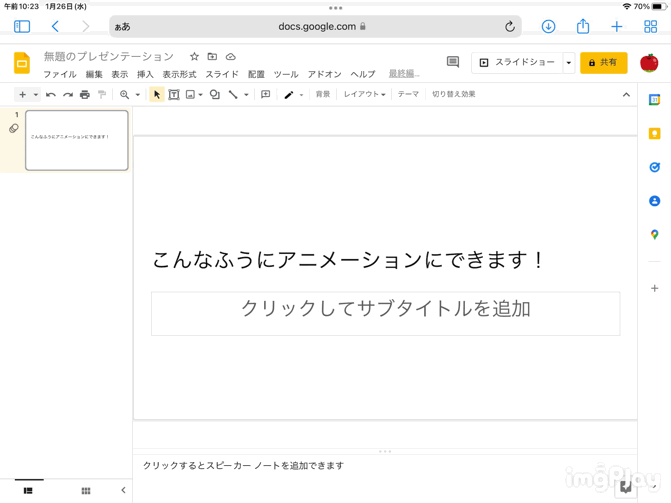The width and height of the screenshot is (671, 503).
Task: Select the line tool
Action: pyautogui.click(x=233, y=95)
